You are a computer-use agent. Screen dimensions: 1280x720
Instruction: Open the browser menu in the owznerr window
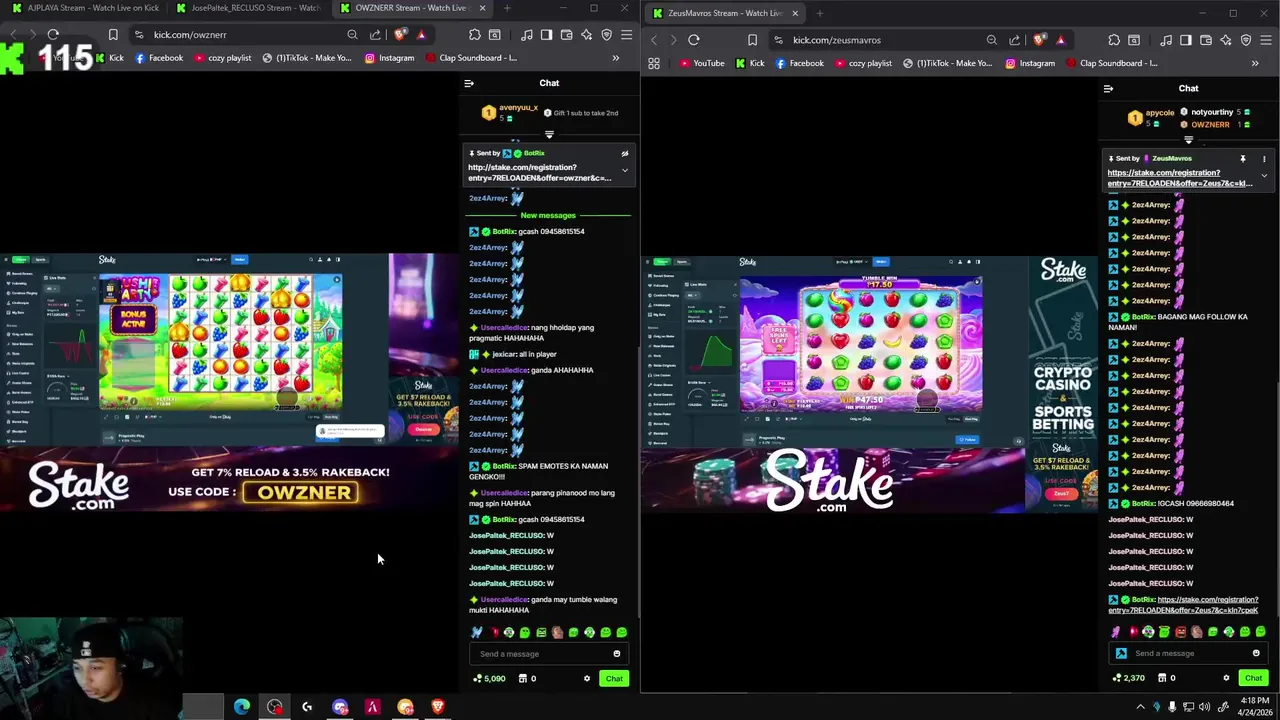626,35
